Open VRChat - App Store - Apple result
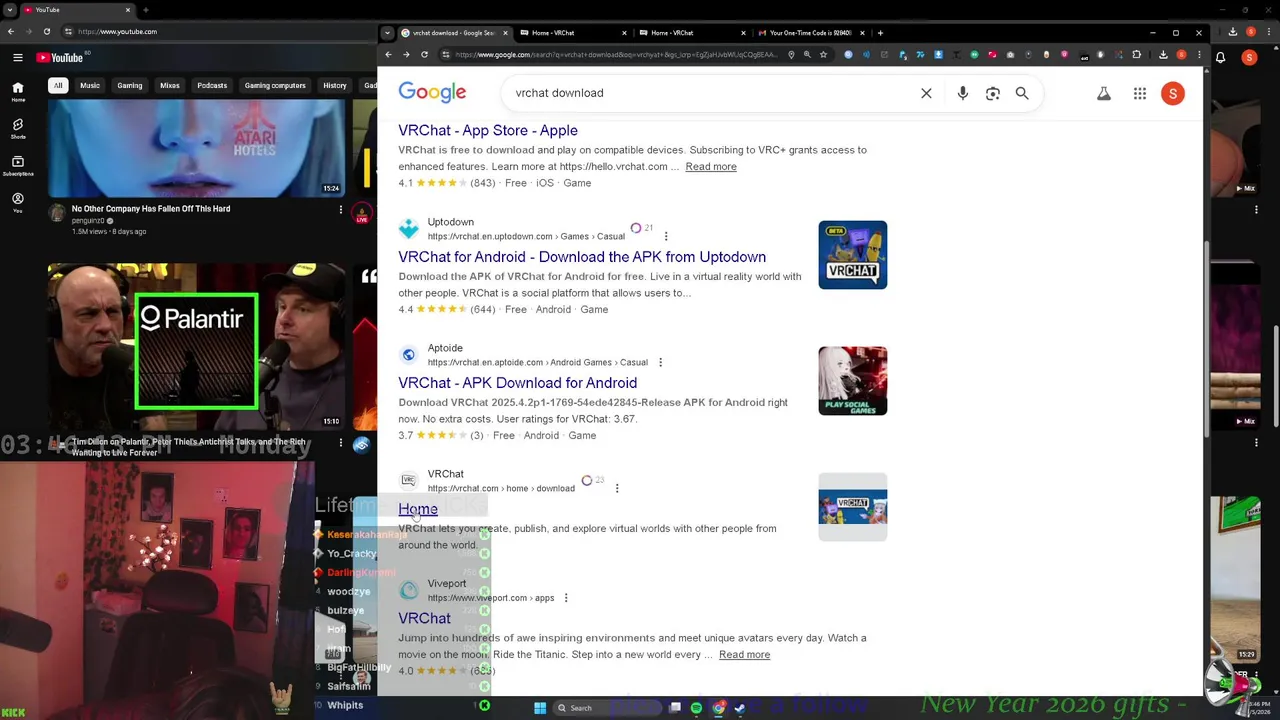 488,130
